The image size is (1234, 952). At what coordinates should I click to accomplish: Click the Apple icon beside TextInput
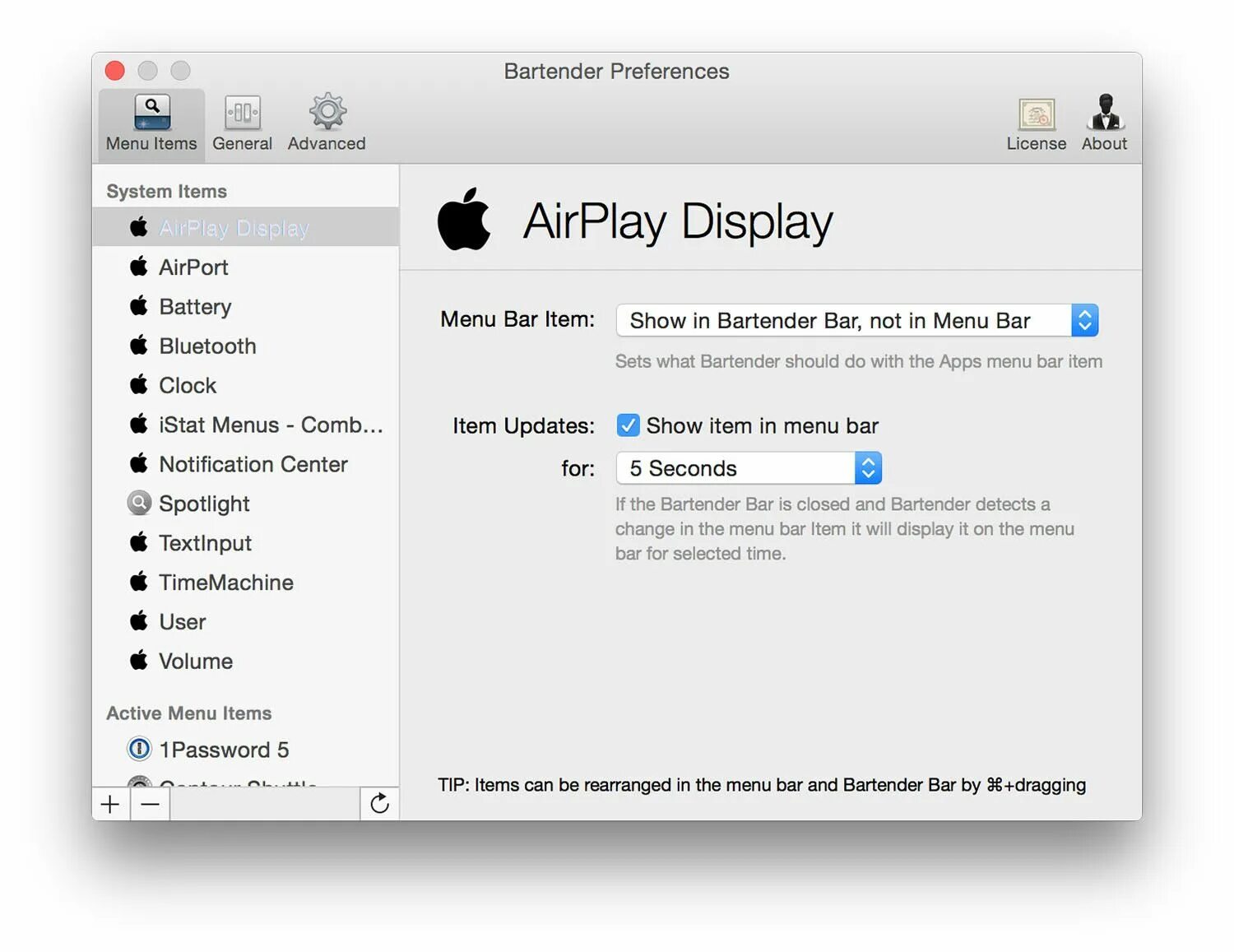[139, 541]
